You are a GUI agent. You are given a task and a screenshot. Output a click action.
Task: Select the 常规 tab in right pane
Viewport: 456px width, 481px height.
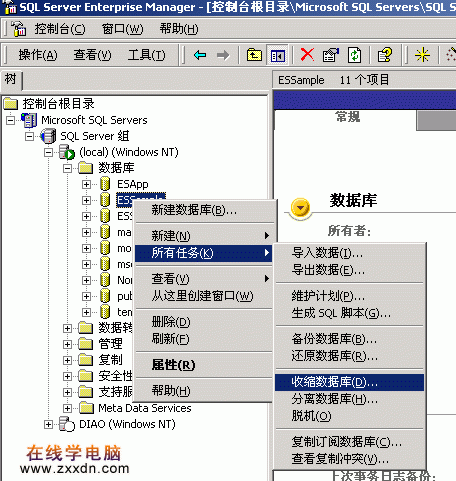[x=347, y=117]
